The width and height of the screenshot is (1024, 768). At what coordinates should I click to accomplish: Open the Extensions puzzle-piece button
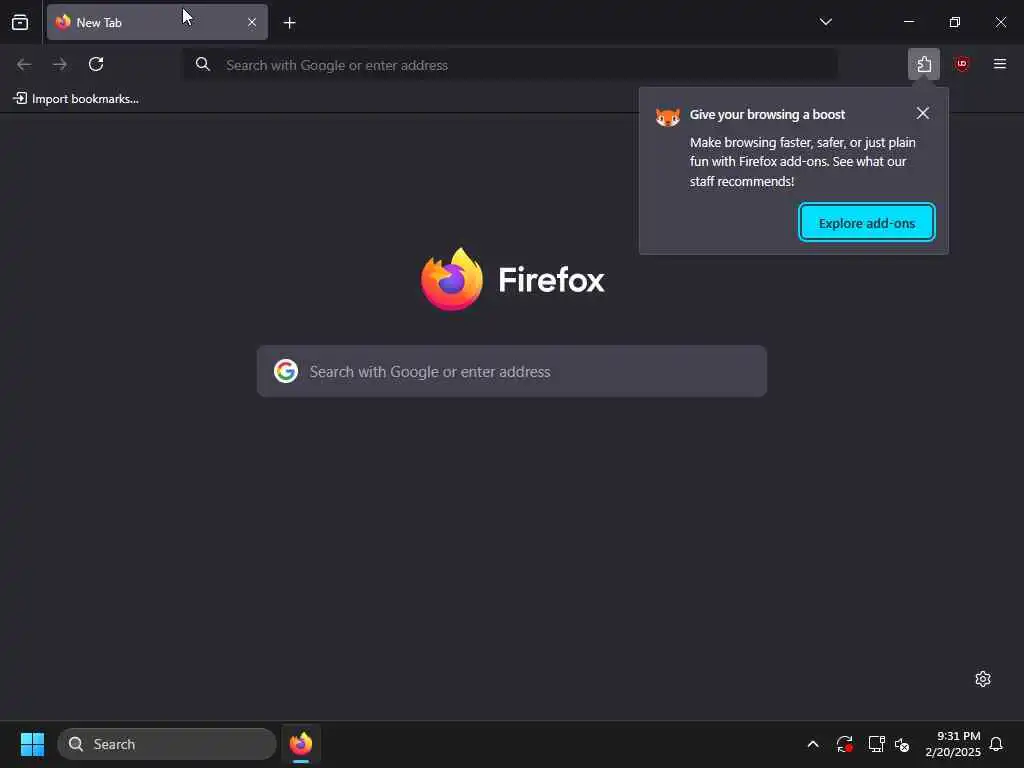[923, 64]
